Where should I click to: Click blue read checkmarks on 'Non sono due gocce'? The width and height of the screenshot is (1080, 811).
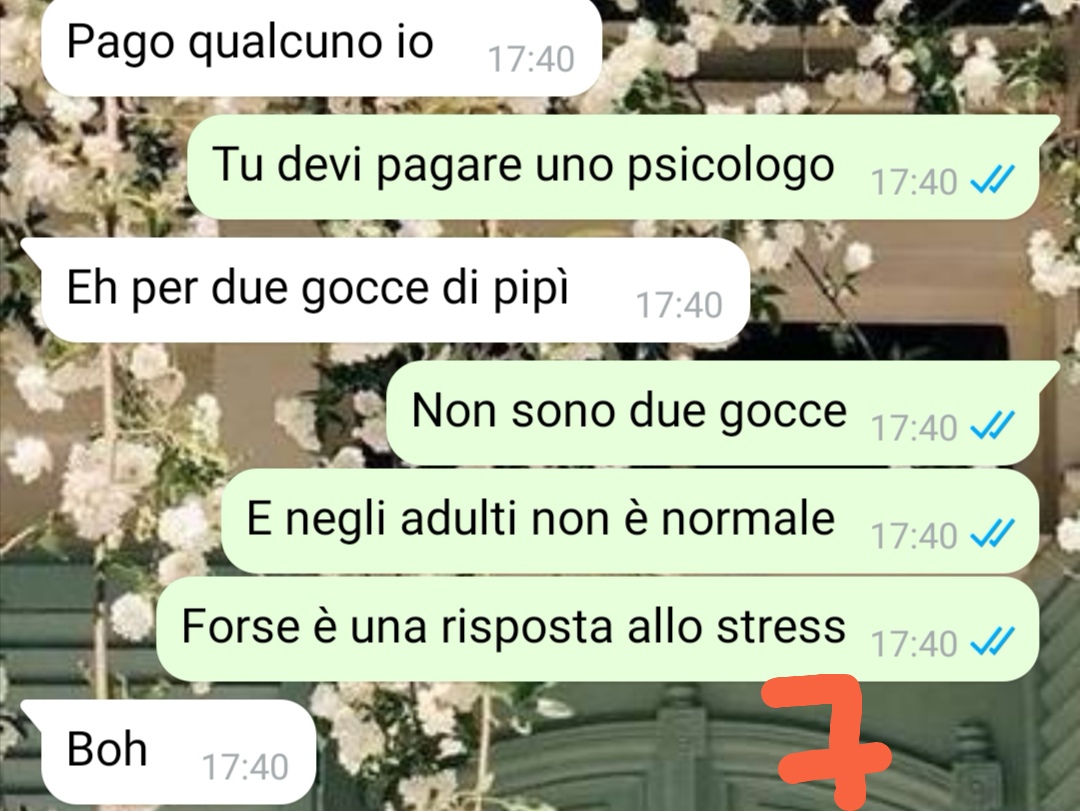click(992, 426)
